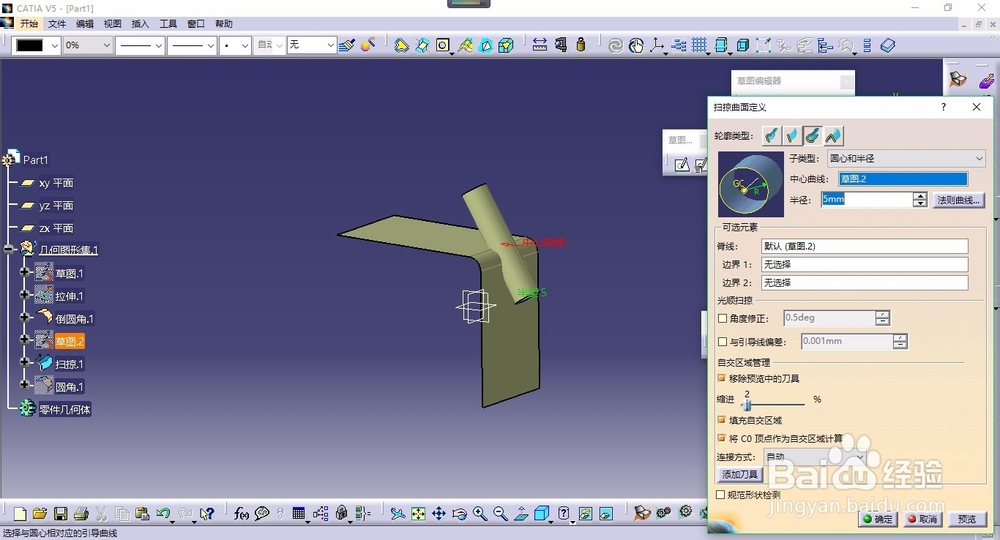Click the Design Table icon
The image size is (1000, 540).
click(x=298, y=513)
